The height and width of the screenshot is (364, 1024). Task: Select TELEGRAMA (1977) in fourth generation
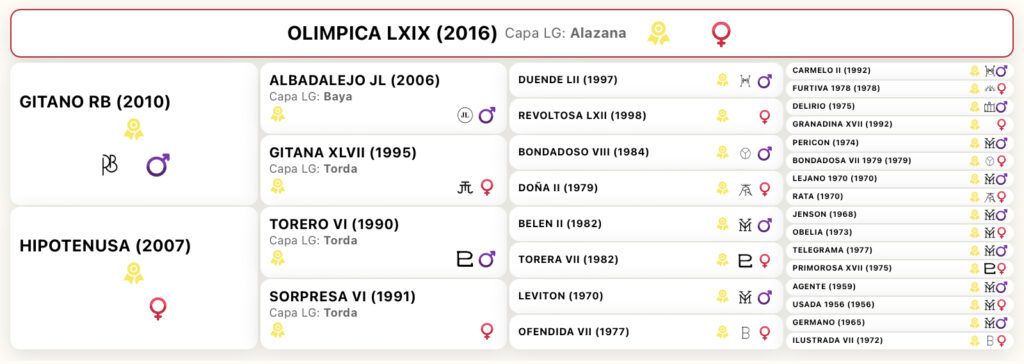tap(899, 250)
